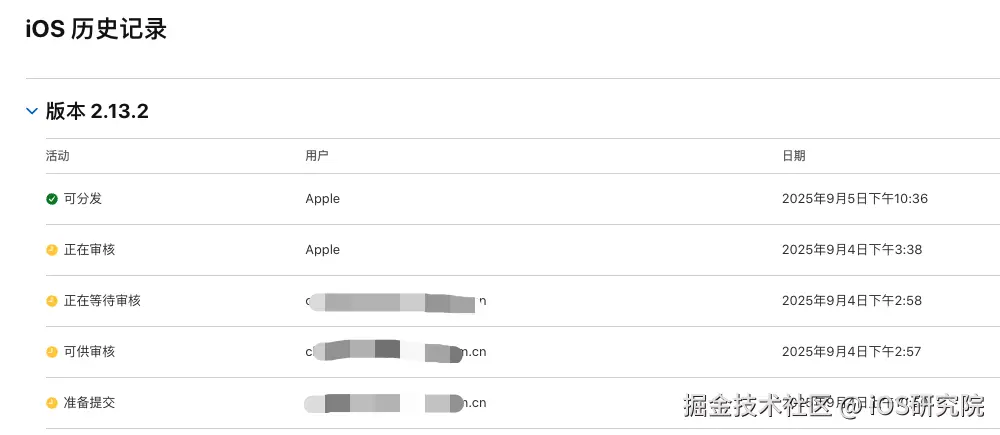Click the yellow status icon beside 可供审核
The width and height of the screenshot is (1000, 435).
(52, 352)
